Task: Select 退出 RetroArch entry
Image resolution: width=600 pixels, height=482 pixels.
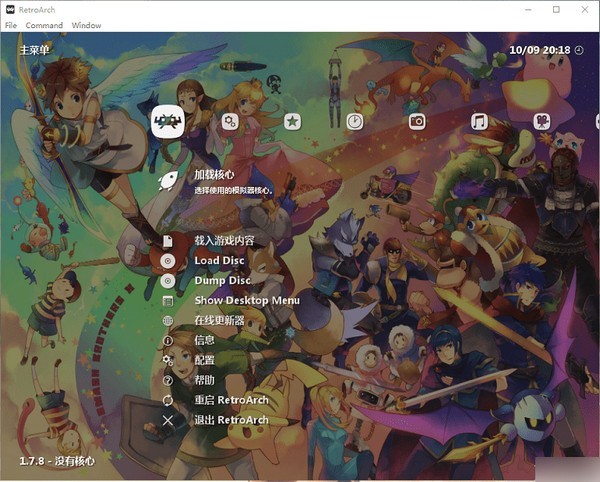Action: click(x=232, y=420)
